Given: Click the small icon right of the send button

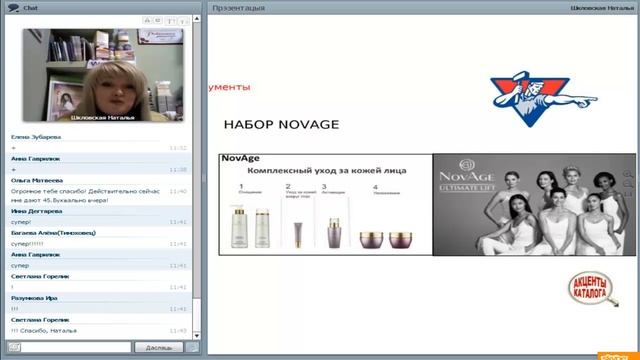Looking at the screenshot, I should pos(192,347).
